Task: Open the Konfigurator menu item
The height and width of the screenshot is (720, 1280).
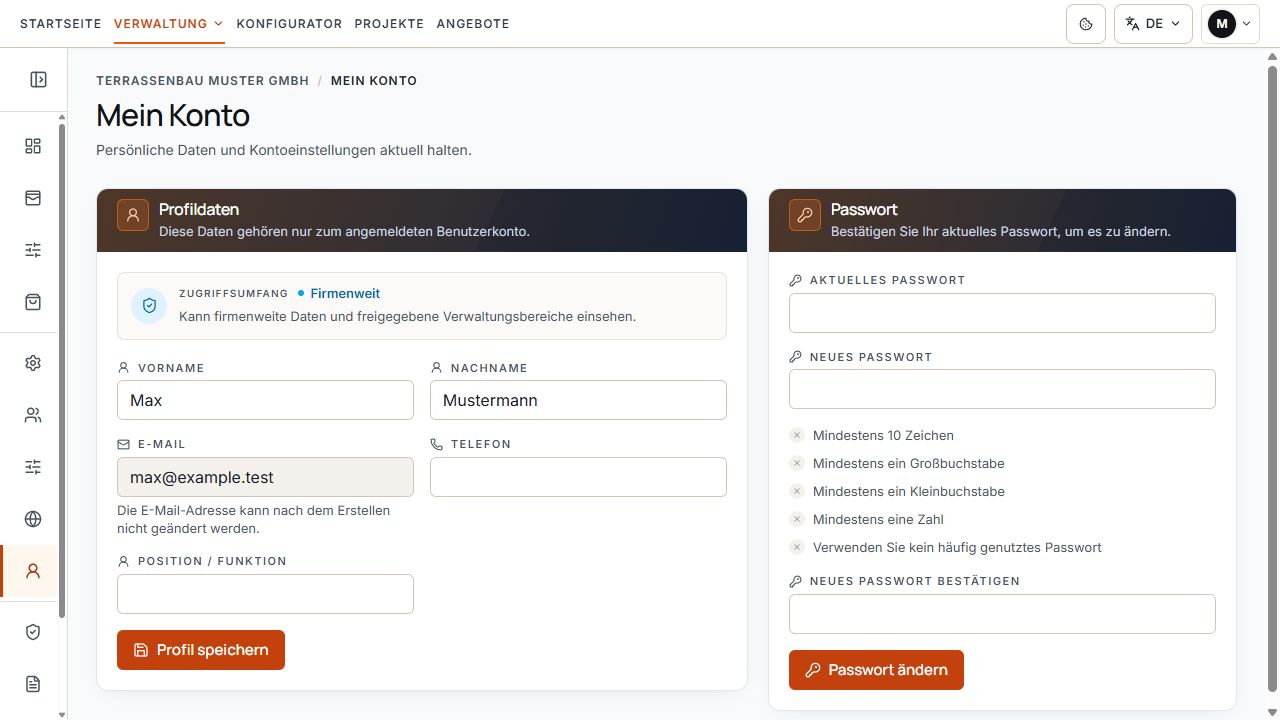Action: click(289, 24)
